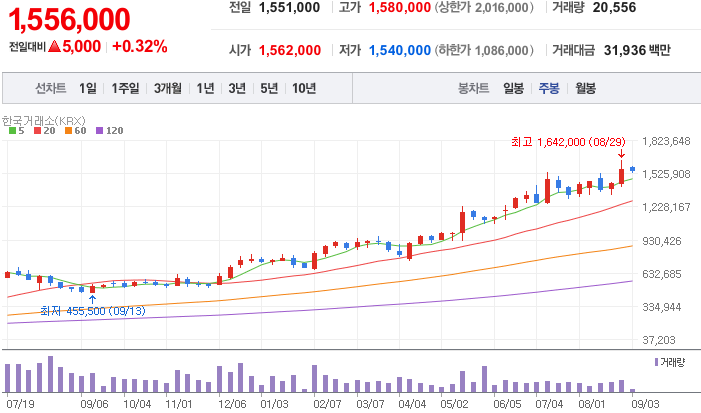Click the red arrow at the 최고 peak
Screen dimensions: 701x413
[621, 154]
